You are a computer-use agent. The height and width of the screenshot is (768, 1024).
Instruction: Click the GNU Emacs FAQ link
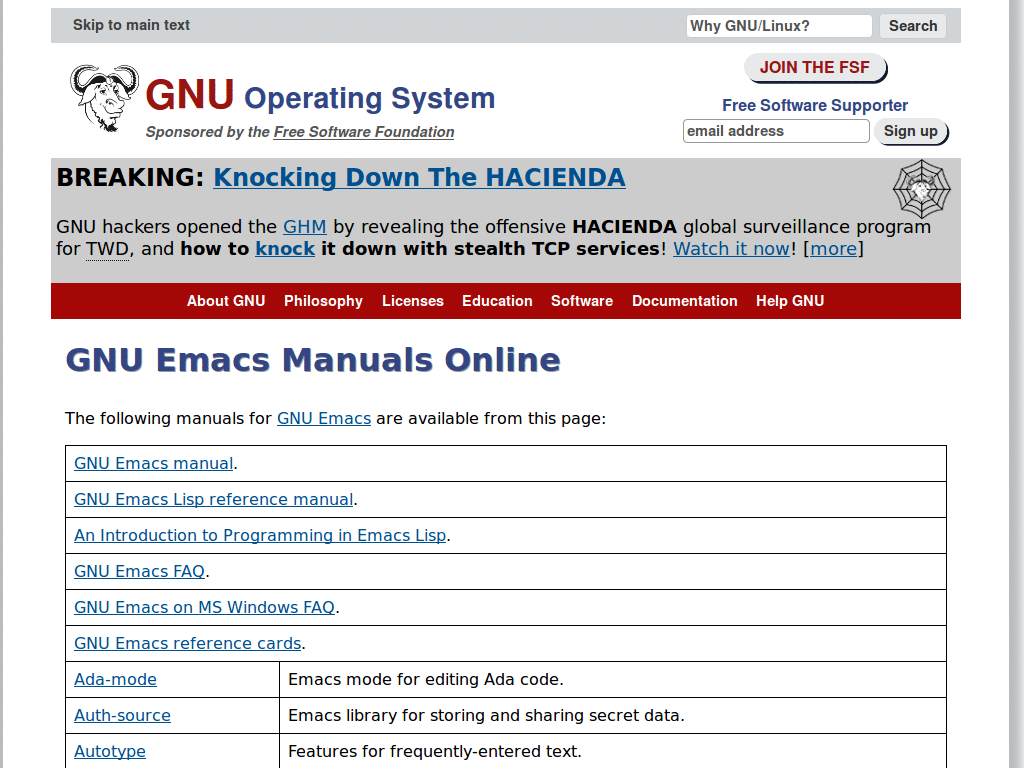click(x=139, y=571)
